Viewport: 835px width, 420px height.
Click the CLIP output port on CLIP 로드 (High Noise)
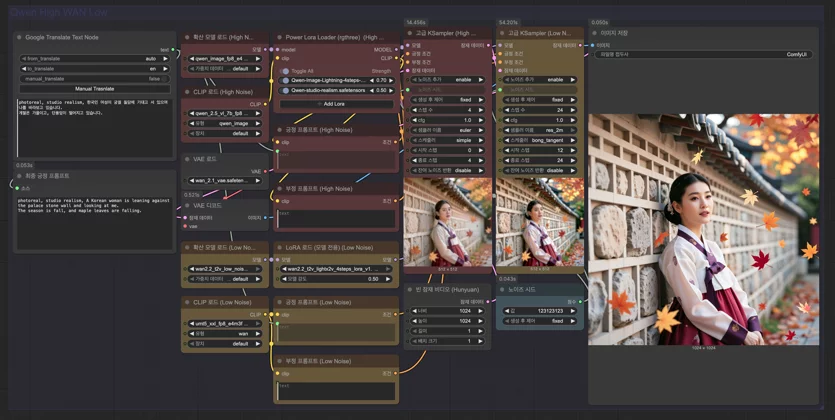(x=265, y=104)
